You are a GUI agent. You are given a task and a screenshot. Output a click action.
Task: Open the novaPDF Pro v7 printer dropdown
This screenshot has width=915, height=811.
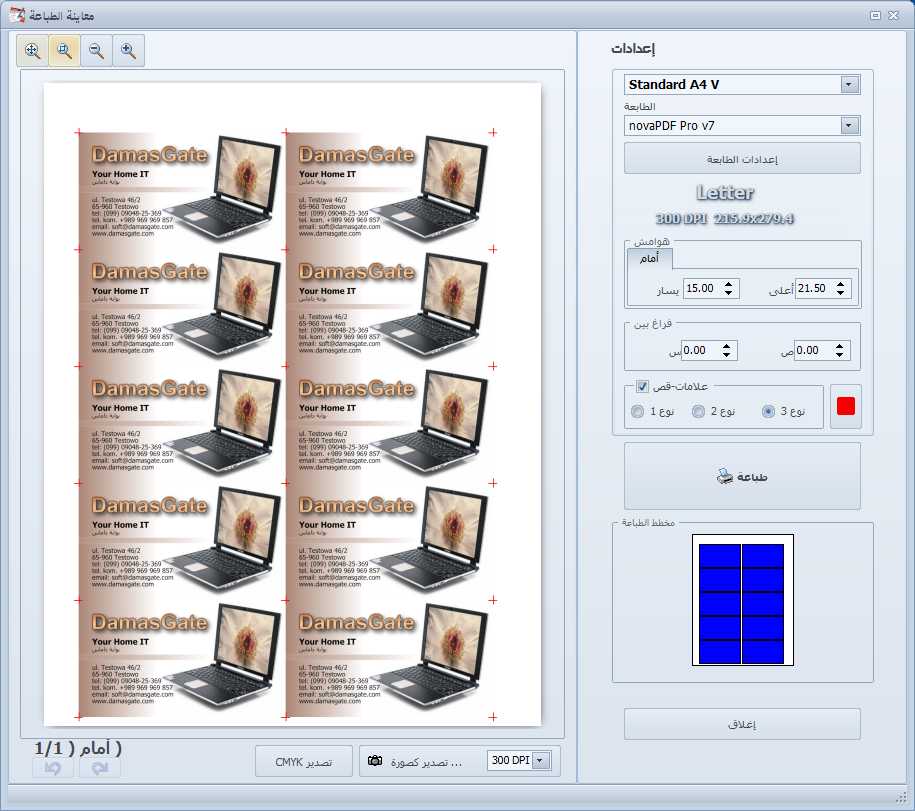pos(849,125)
